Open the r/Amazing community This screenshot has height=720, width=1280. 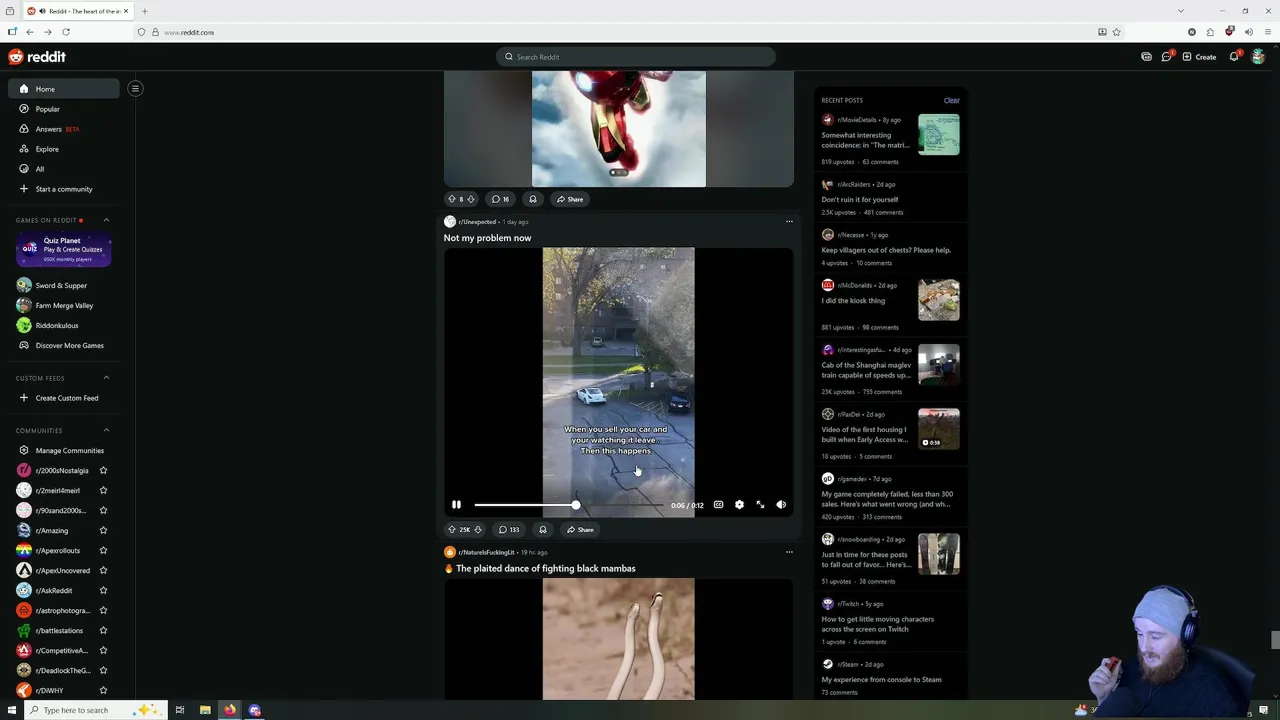[52, 530]
